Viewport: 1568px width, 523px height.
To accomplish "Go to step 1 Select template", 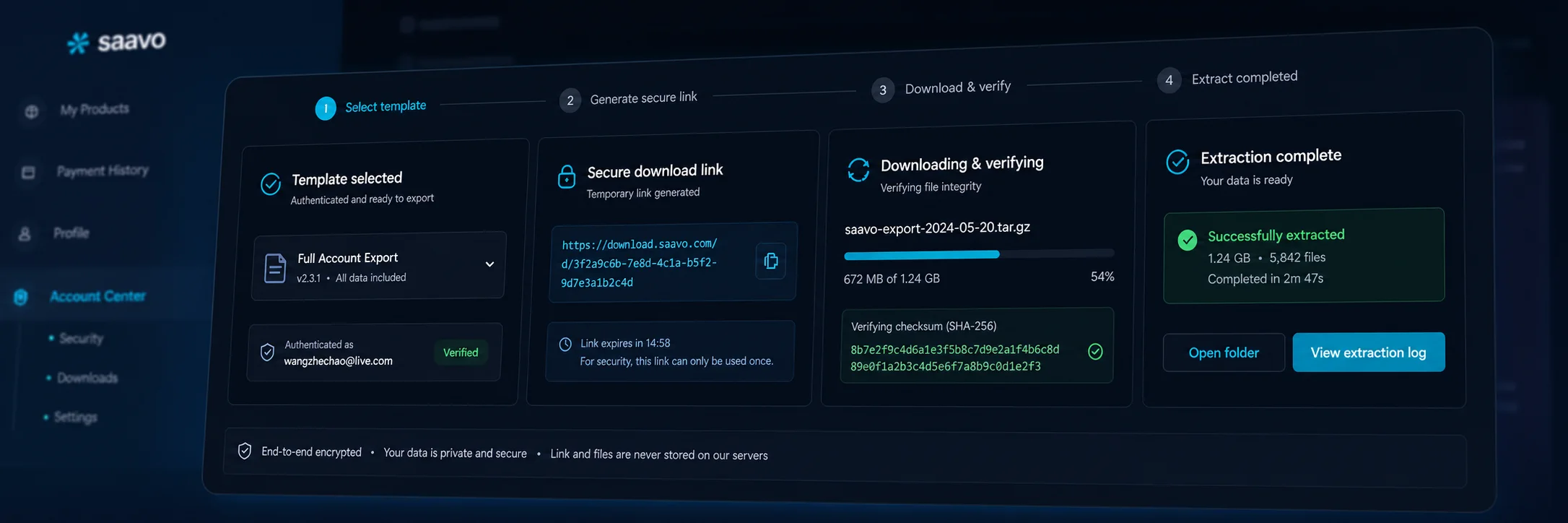I will click(x=371, y=107).
